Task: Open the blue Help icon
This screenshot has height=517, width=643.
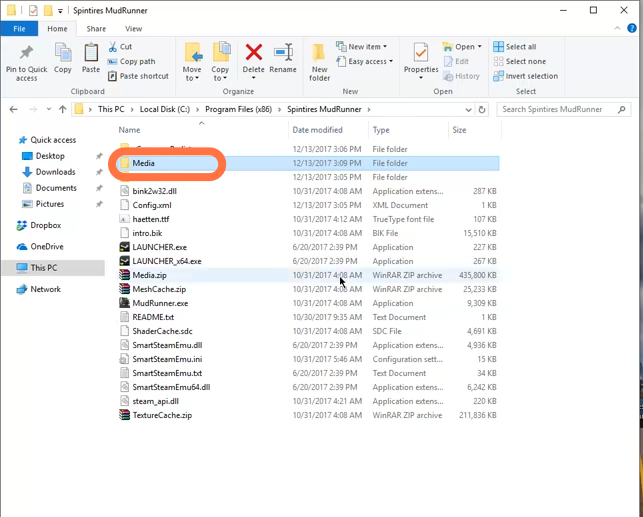Action: [632, 28]
